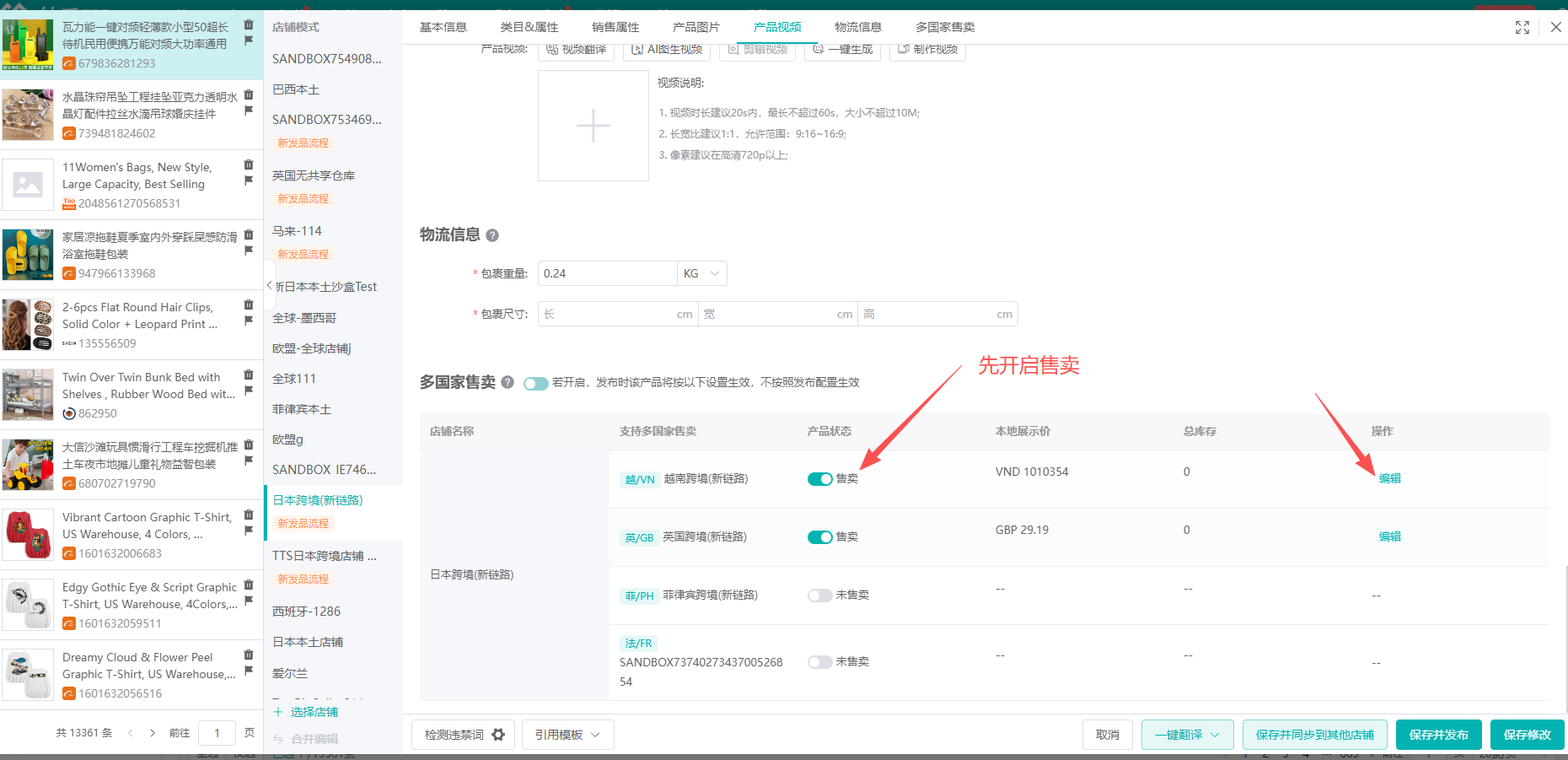Viewport: 1568px width, 760px height.
Task: Collapse the store list side panel
Action: [269, 286]
